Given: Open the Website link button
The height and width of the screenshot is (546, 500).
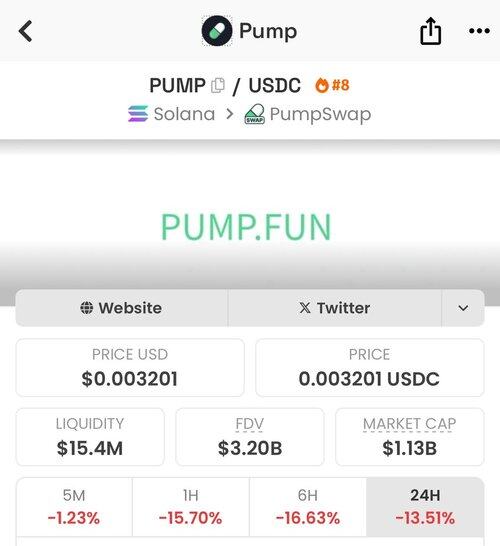Looking at the screenshot, I should point(122,308).
